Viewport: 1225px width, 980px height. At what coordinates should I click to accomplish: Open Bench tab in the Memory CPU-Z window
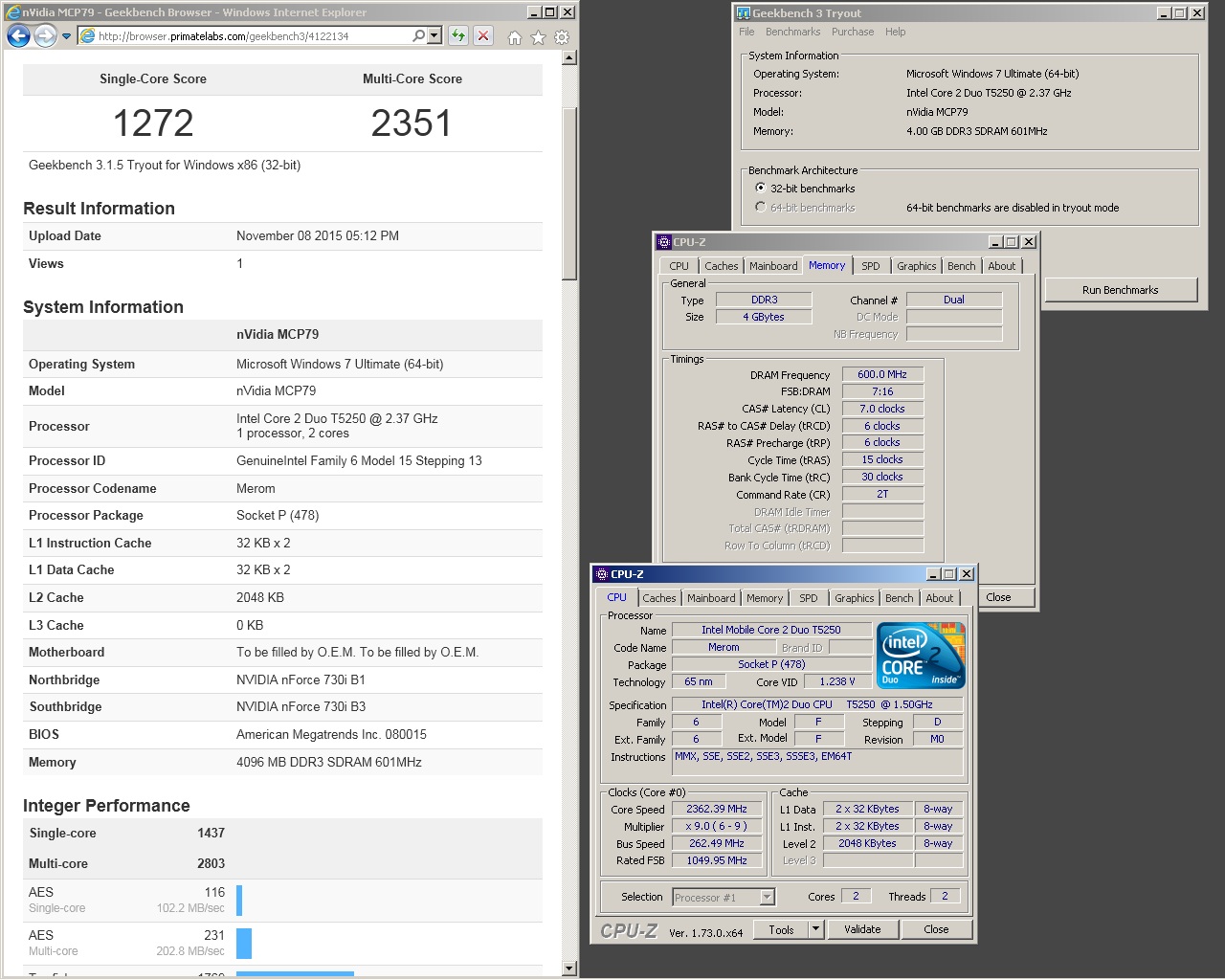pos(962,266)
